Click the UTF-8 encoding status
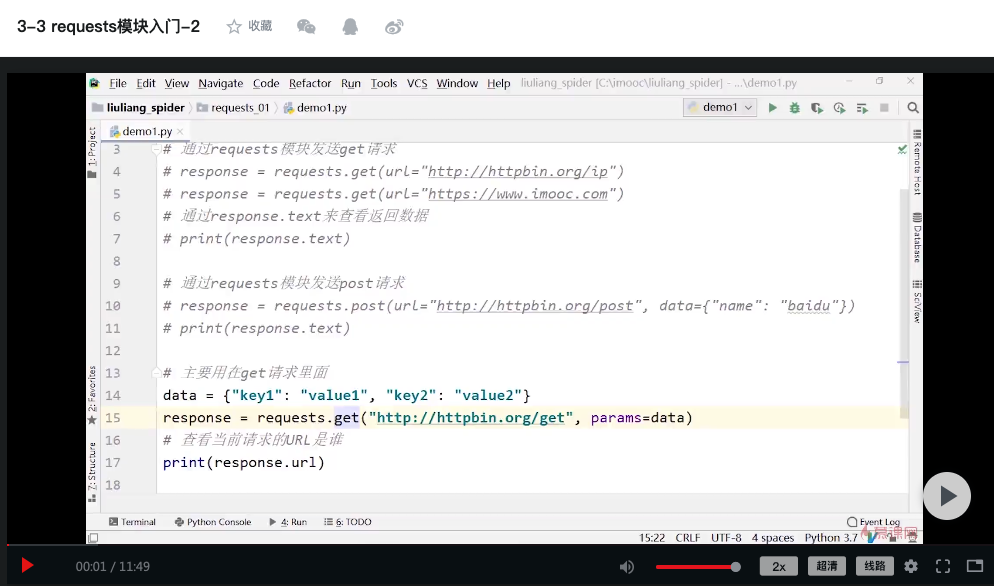994x586 pixels. 726,538
